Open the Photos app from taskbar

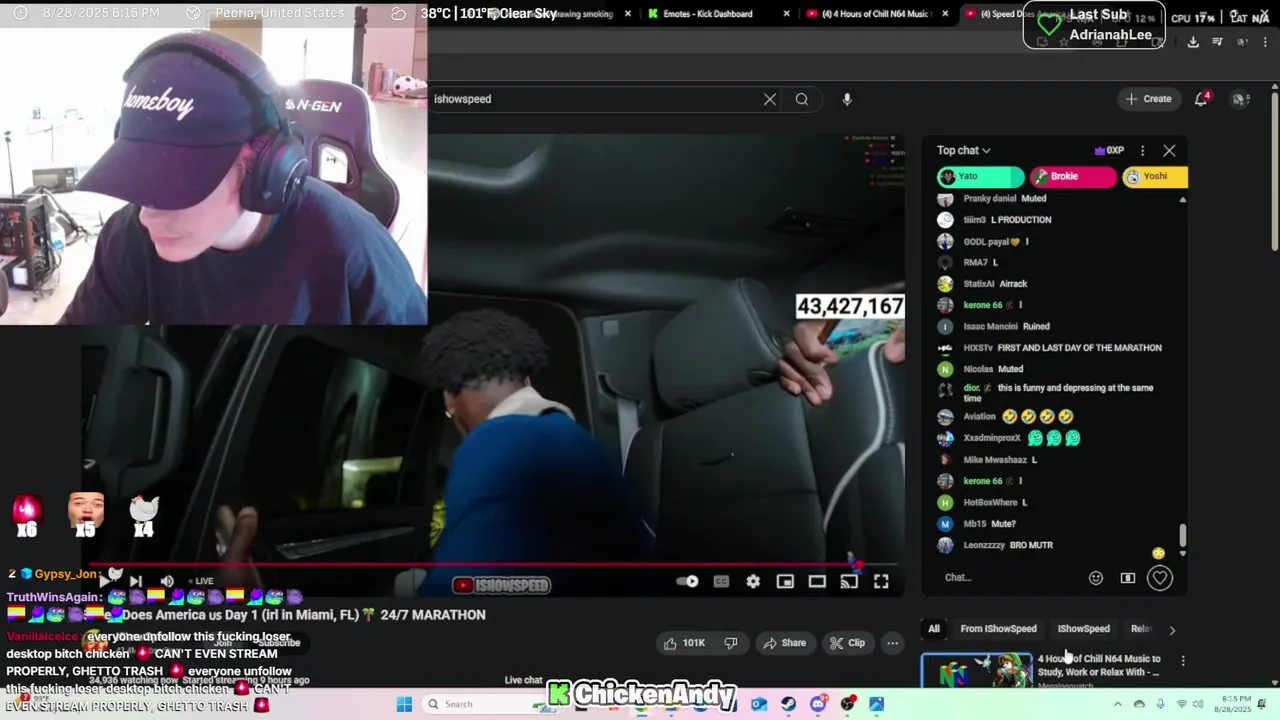click(x=877, y=704)
